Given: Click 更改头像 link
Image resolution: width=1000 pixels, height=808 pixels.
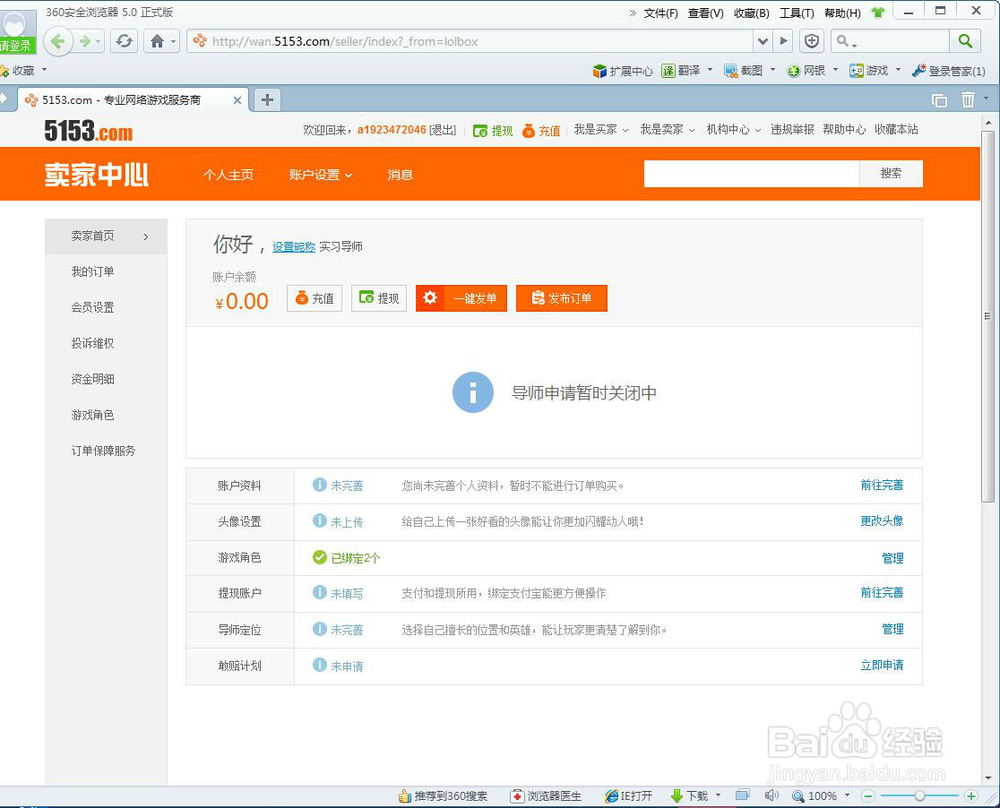Looking at the screenshot, I should (x=881, y=521).
